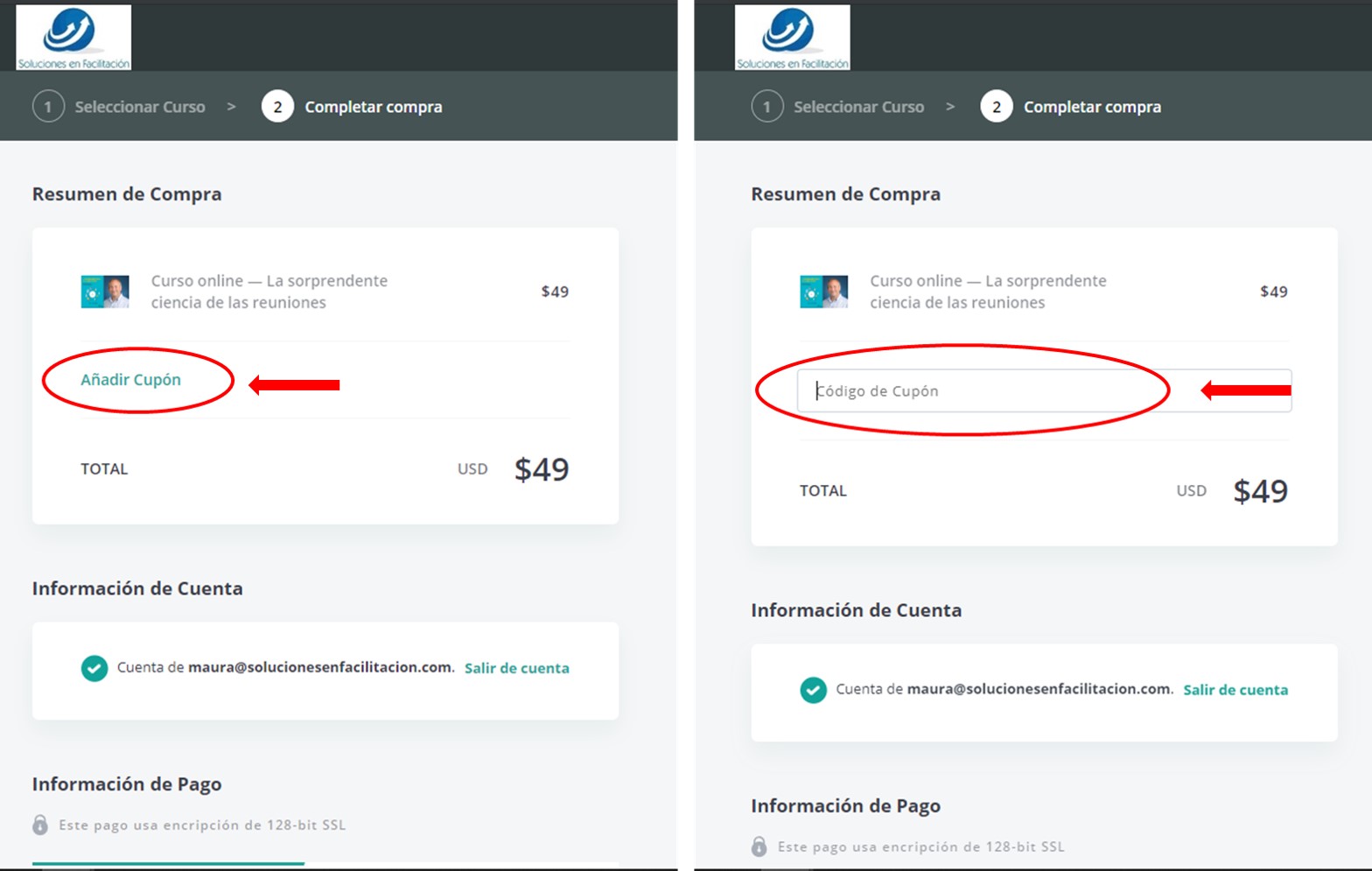
Task: Go back to Seleccionar Curso step, left panel
Action: [140, 107]
